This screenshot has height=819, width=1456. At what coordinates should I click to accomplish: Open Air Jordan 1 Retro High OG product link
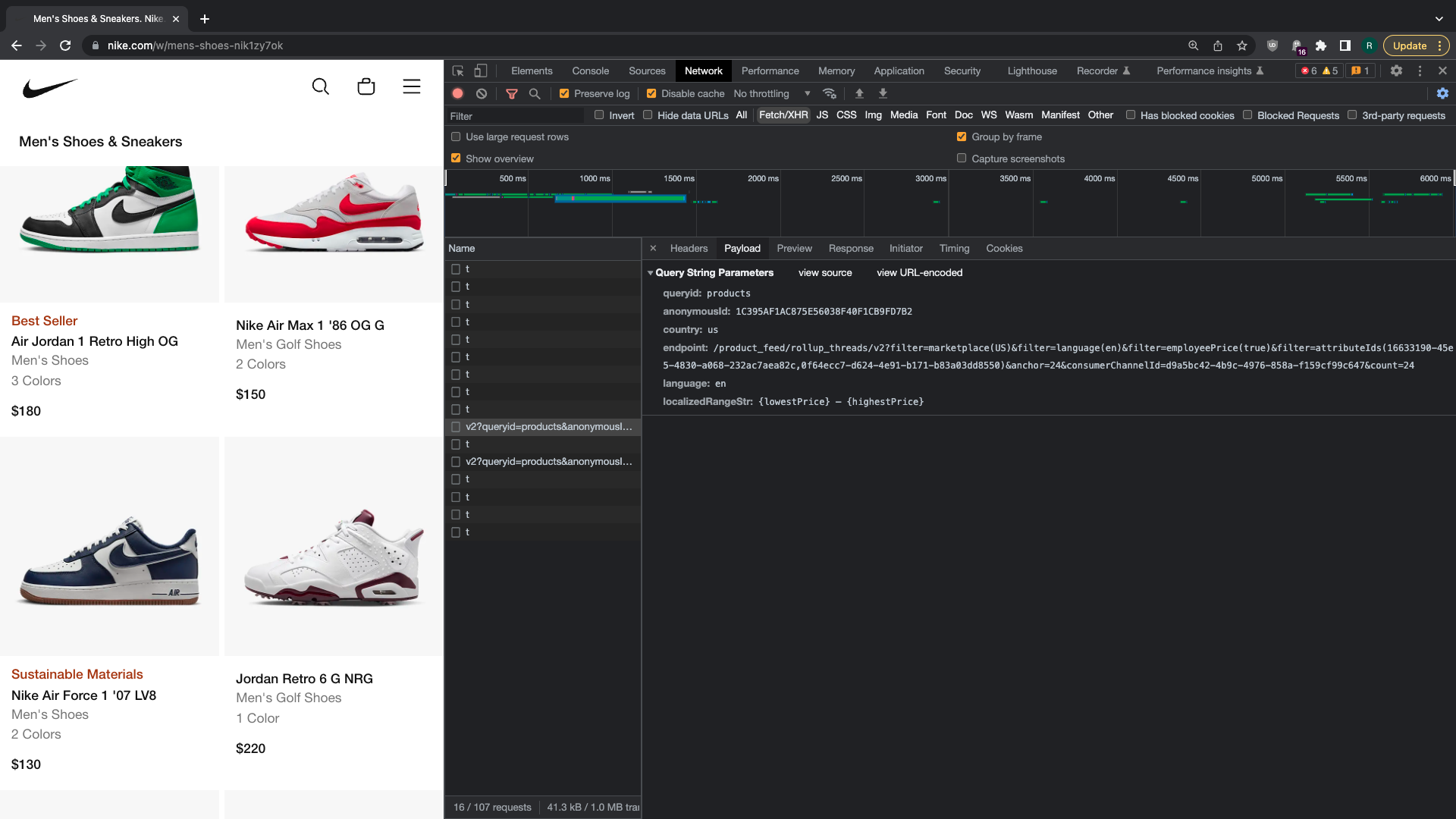(x=95, y=341)
